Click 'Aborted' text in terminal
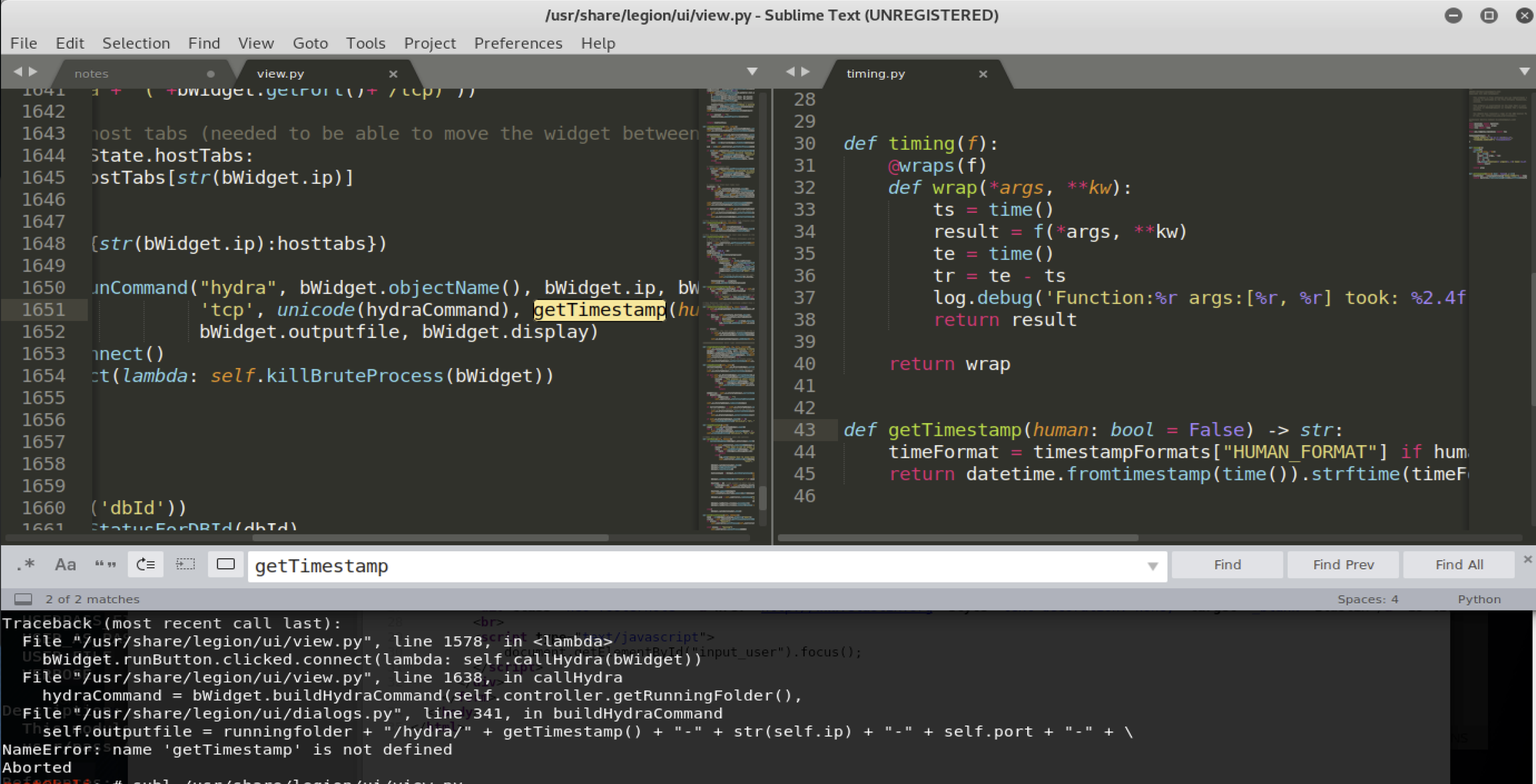 (x=36, y=767)
